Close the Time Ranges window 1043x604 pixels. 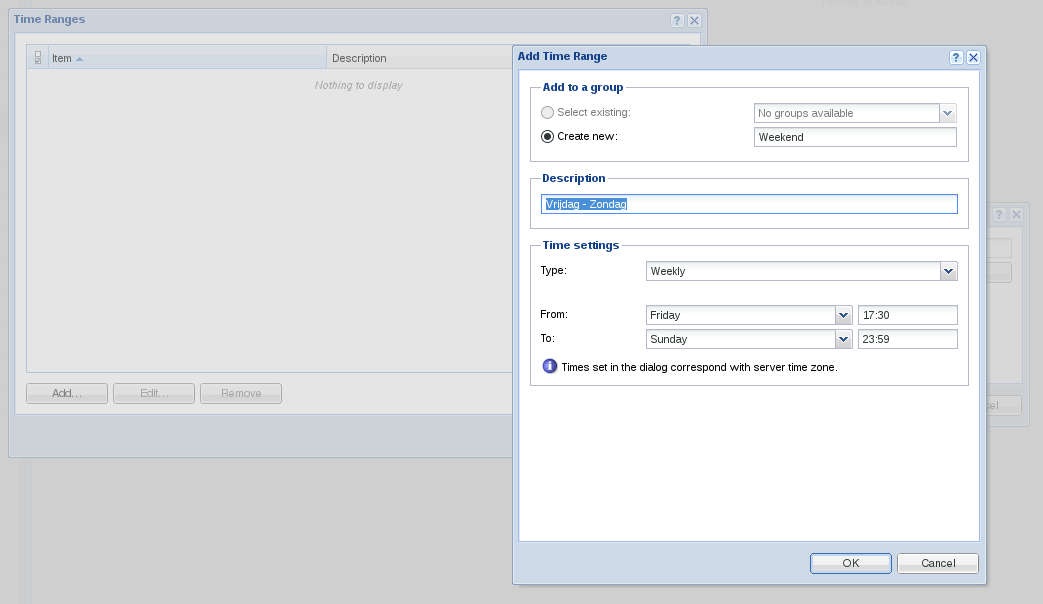(x=694, y=20)
